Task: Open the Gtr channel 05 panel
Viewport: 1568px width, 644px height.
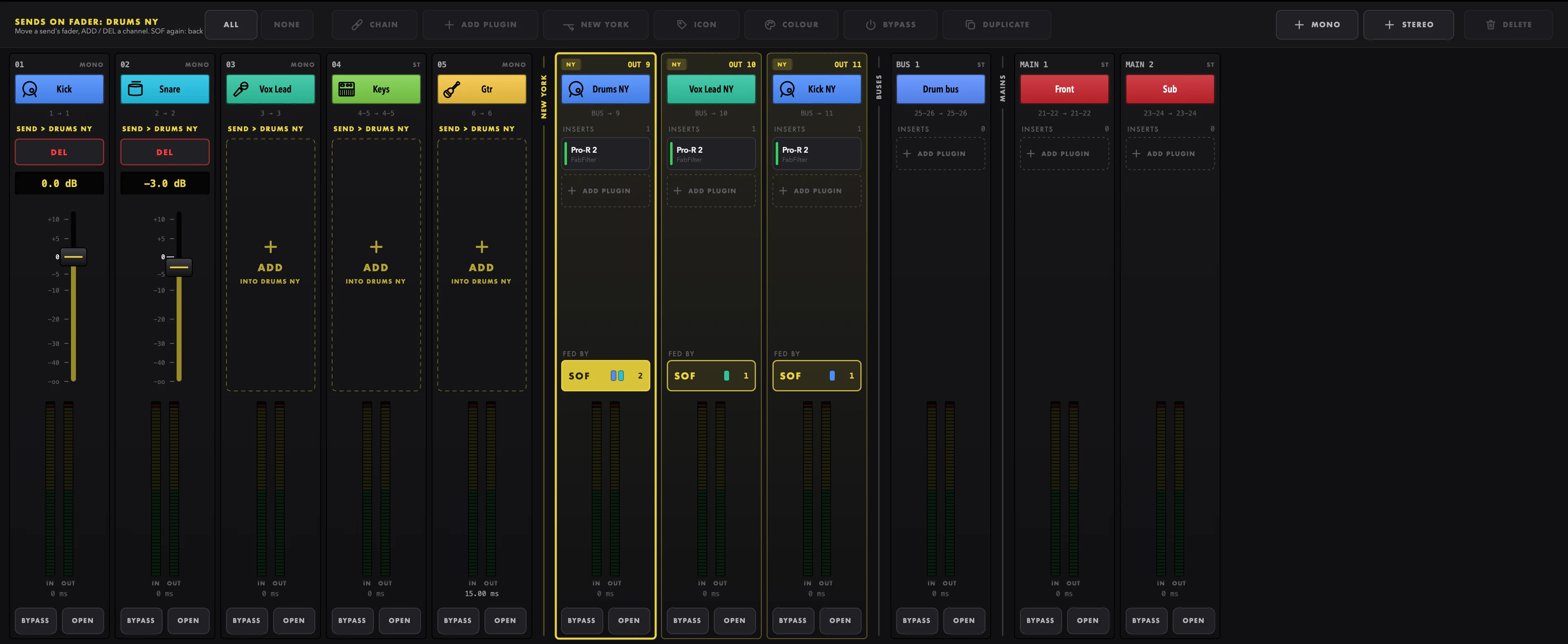Action: coord(505,621)
